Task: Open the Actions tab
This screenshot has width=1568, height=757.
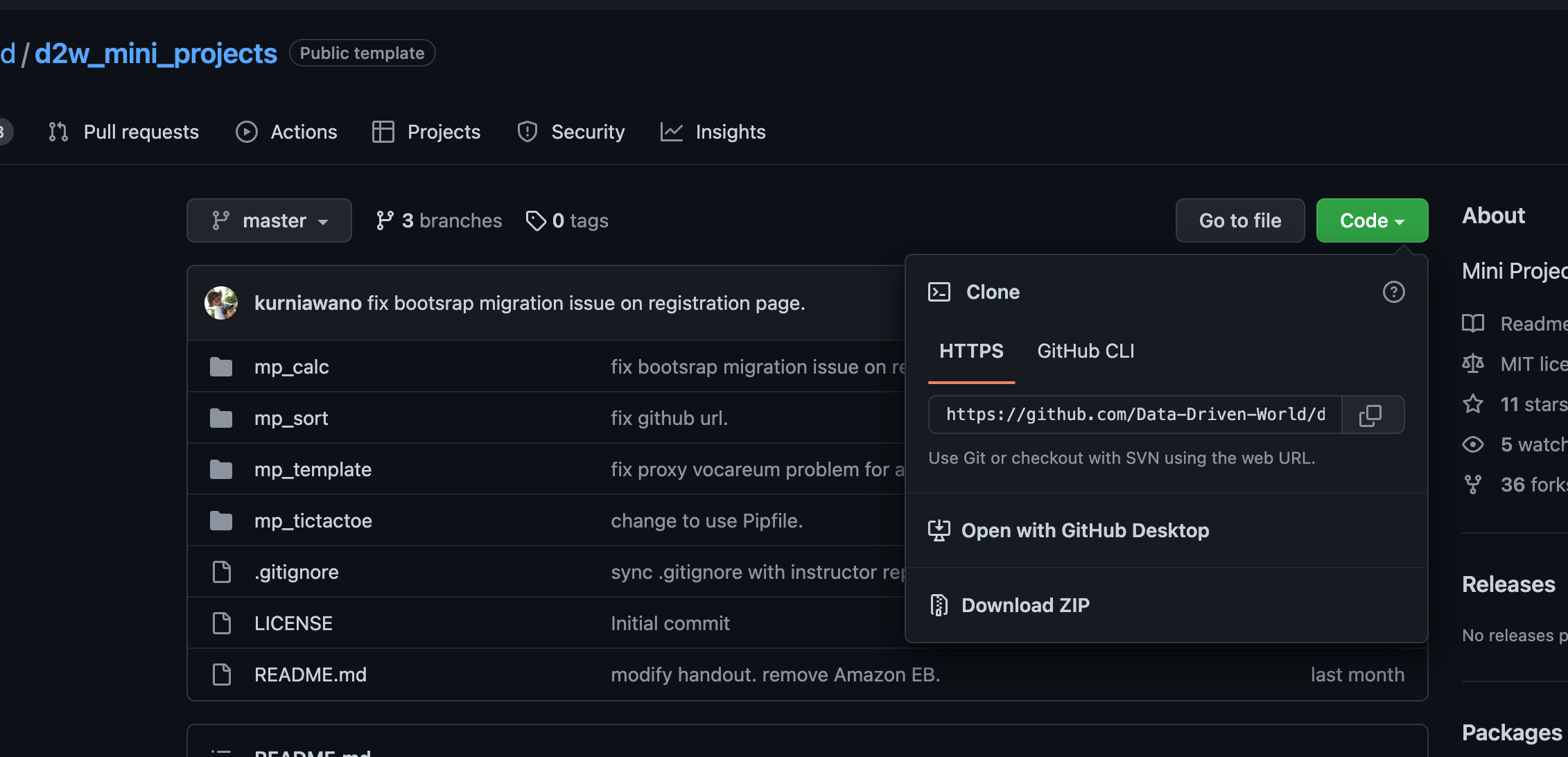Action: 286,132
